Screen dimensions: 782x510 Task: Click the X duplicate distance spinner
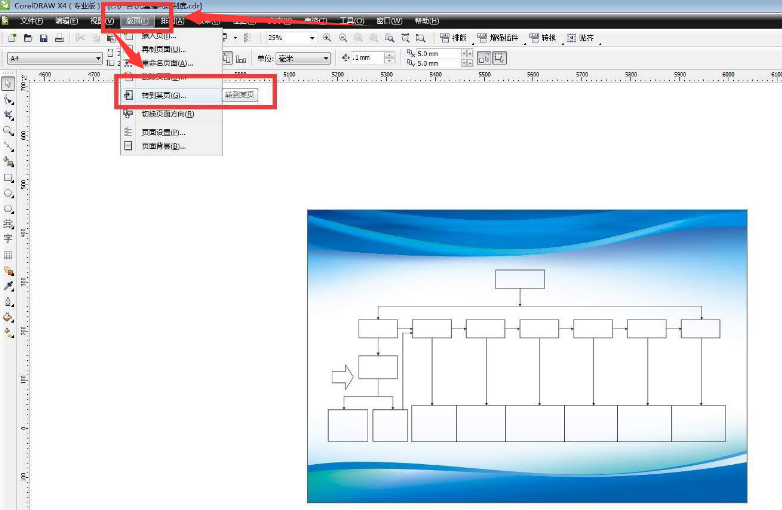pyautogui.click(x=467, y=53)
